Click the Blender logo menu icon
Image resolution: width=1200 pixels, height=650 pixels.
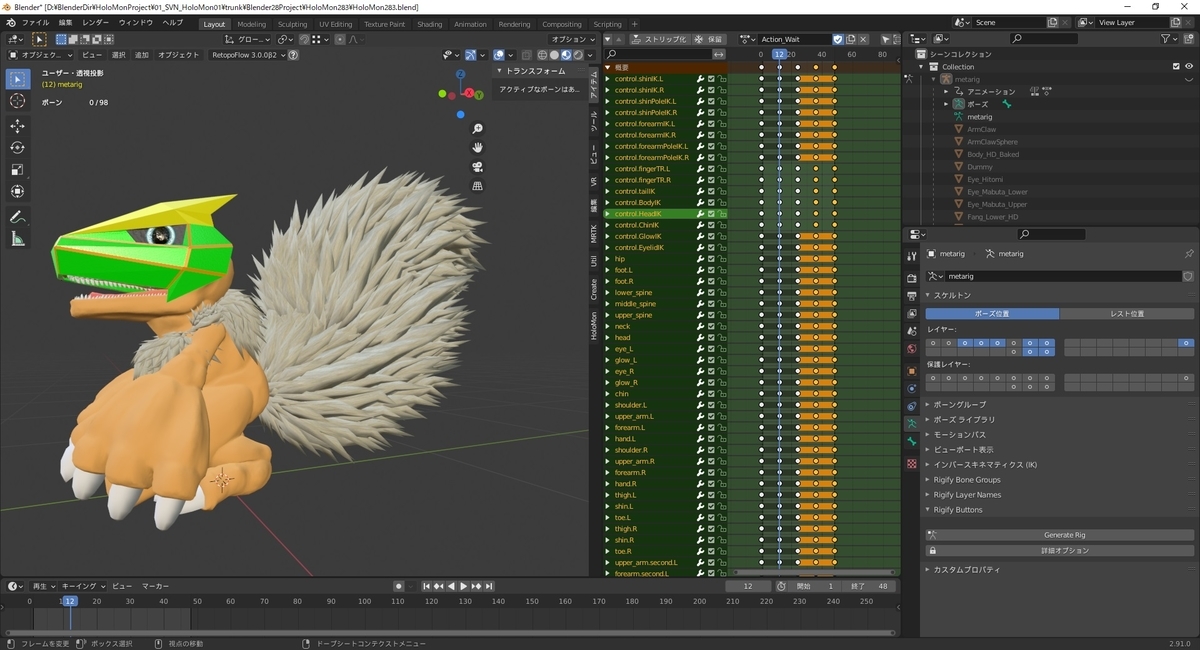point(10,22)
